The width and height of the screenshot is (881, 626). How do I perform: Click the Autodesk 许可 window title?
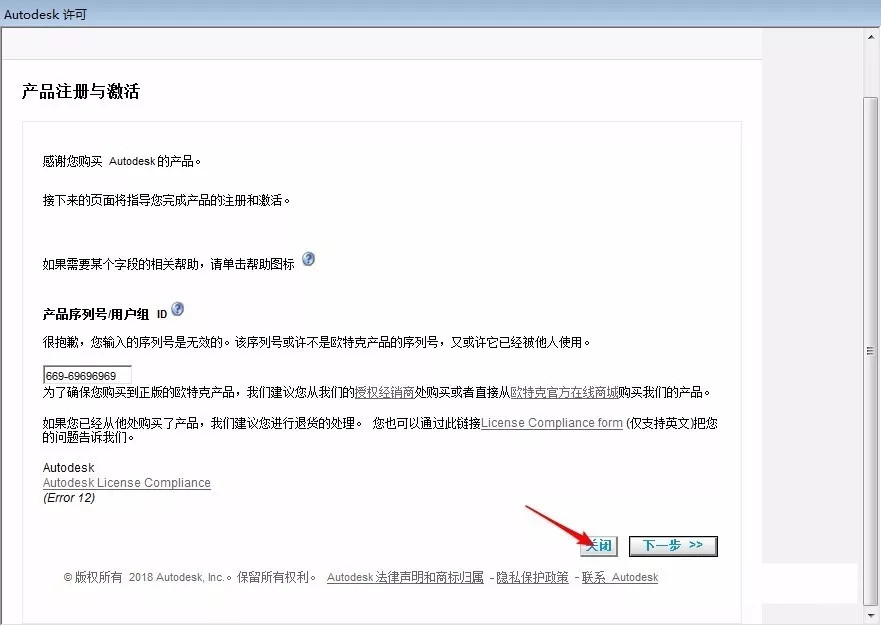pyautogui.click(x=46, y=14)
